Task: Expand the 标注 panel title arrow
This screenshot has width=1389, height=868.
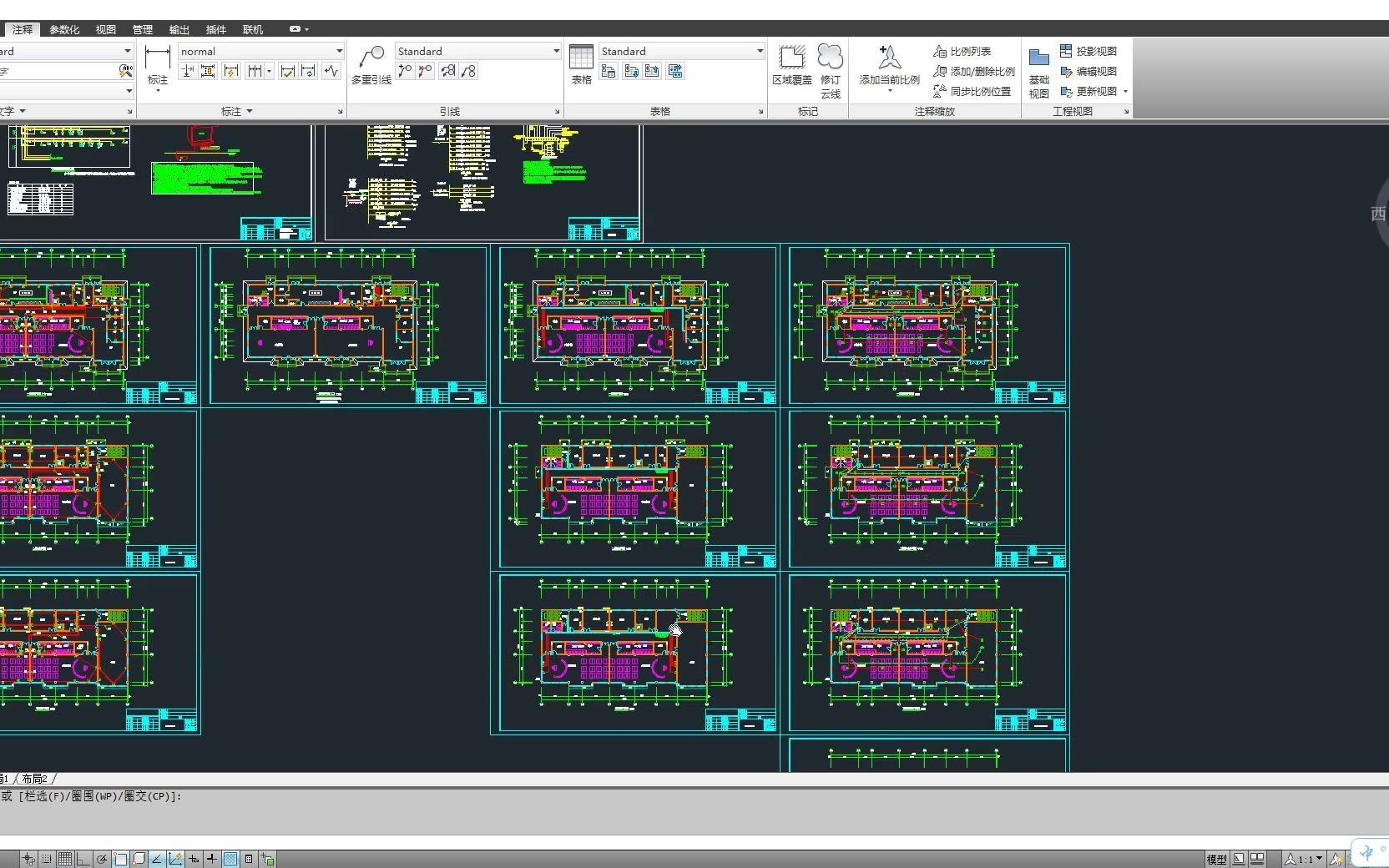Action: point(249,111)
